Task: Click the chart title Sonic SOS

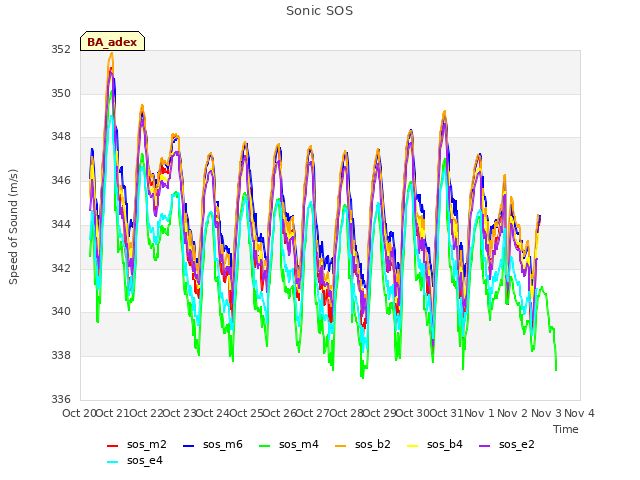Action: pos(319,11)
